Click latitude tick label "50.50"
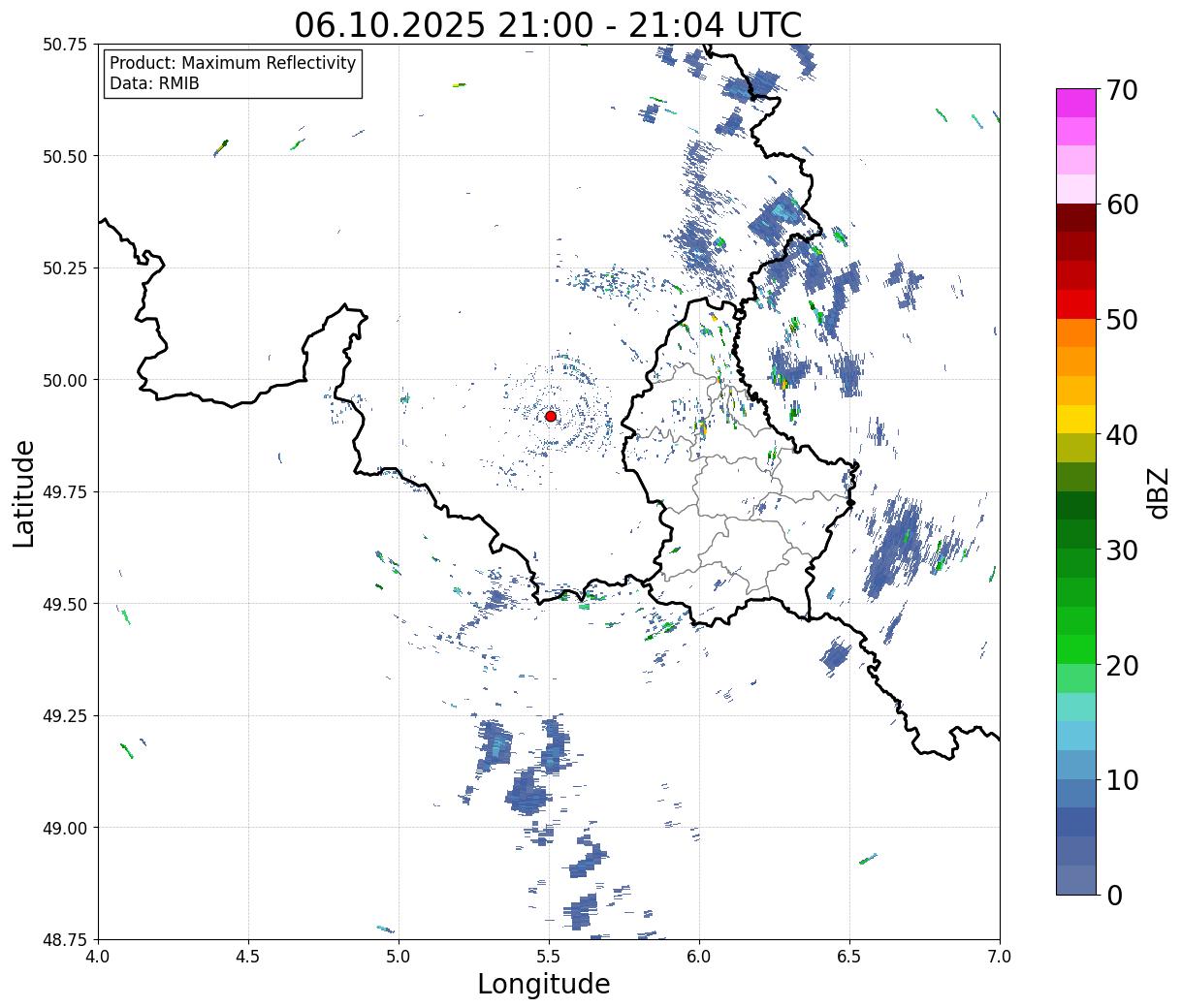The width and height of the screenshot is (1182, 1008). (64, 156)
